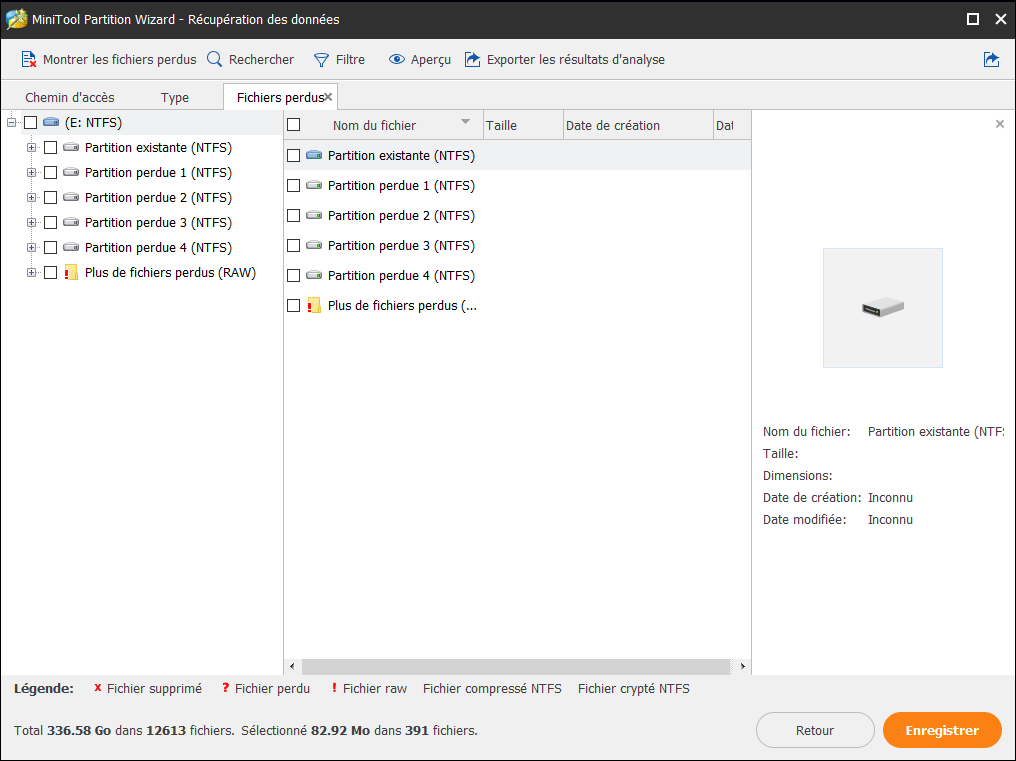This screenshot has height=761, width=1016.
Task: Click the Partition perdue 3 drive icon in file list
Action: point(314,245)
